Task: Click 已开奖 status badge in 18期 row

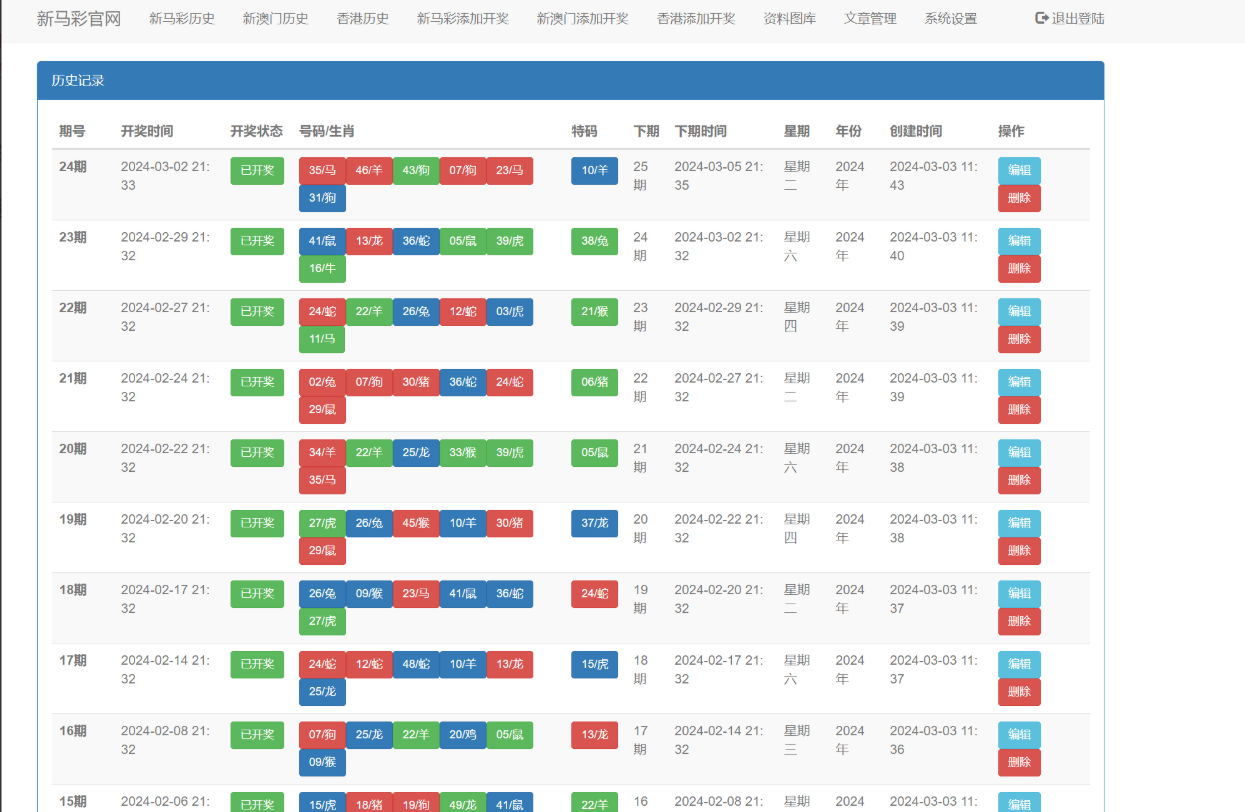Action: (x=257, y=594)
